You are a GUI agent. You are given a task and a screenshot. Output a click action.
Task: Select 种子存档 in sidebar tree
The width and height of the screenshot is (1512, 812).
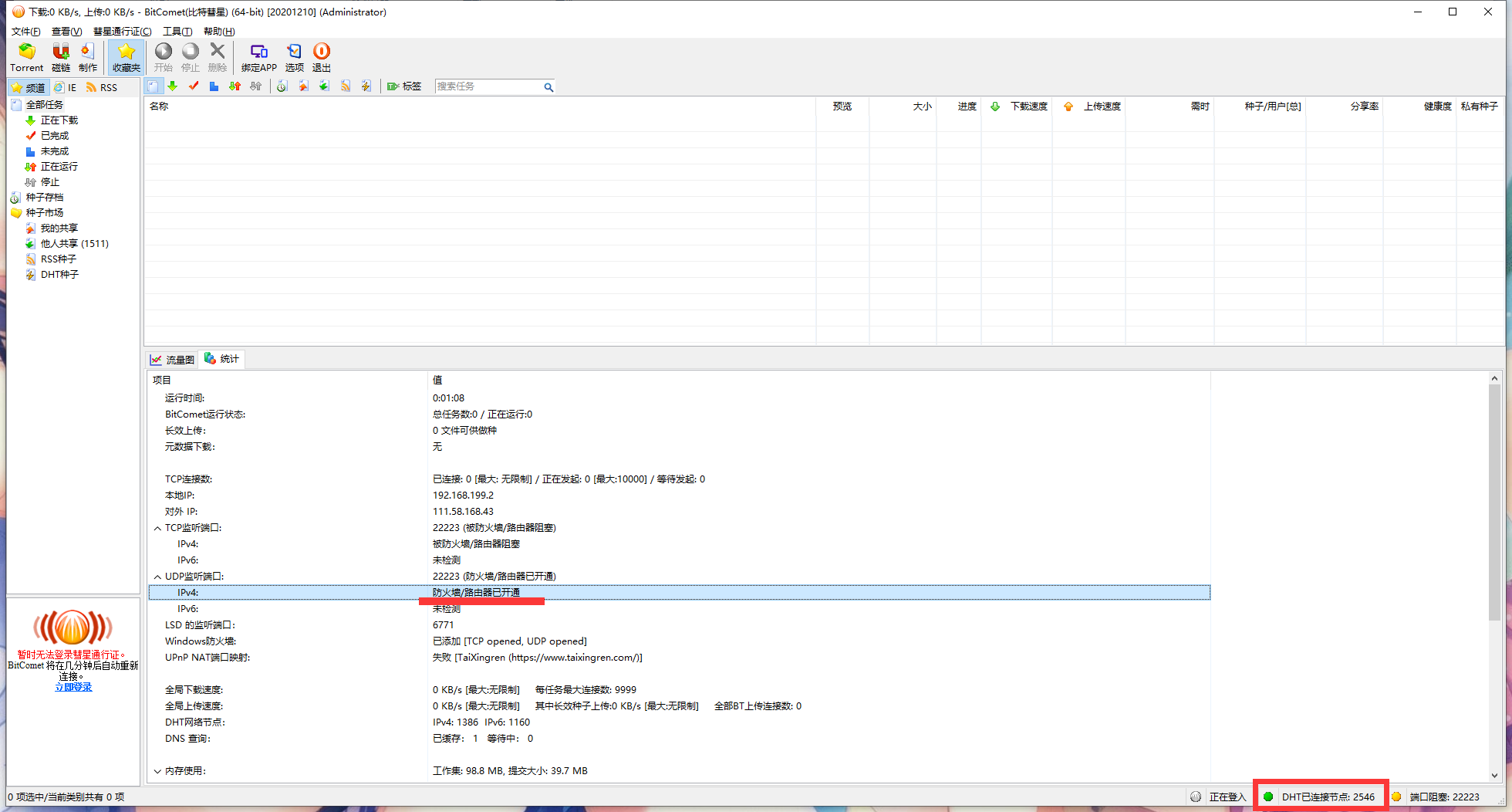(x=45, y=197)
